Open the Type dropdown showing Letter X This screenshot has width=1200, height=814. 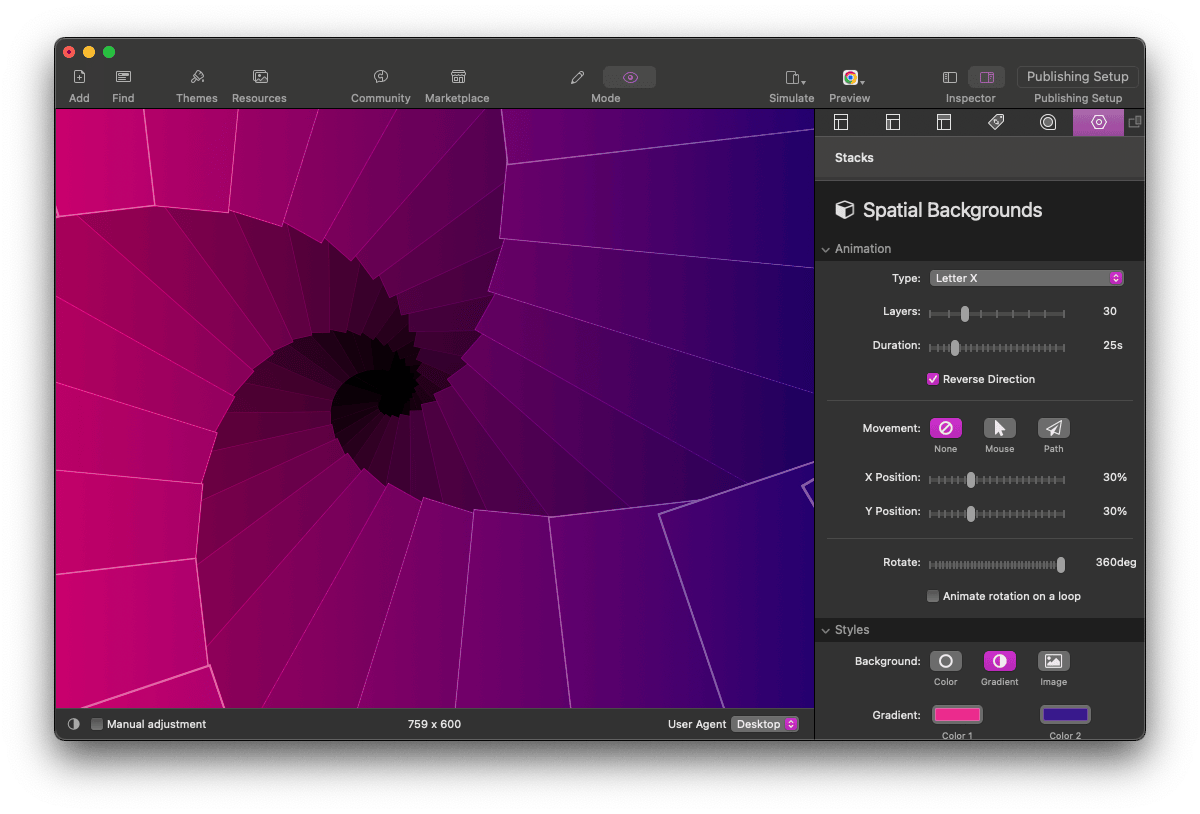point(1027,278)
